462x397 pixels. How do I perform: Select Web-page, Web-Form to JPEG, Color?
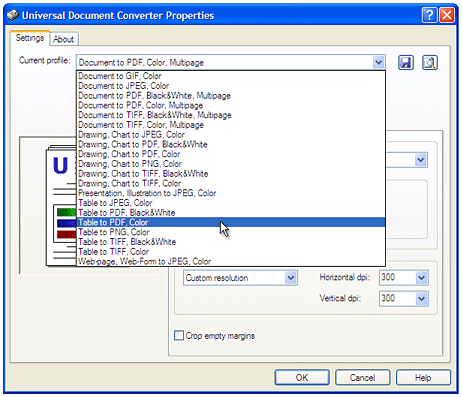231,261
